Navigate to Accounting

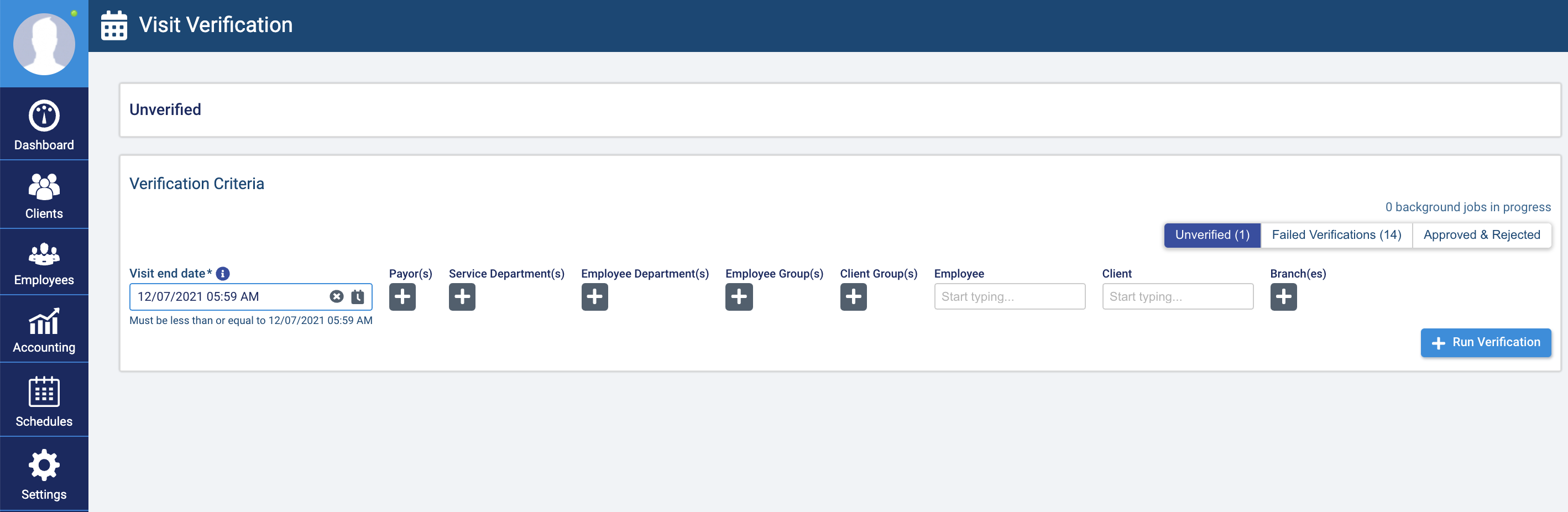[x=44, y=330]
